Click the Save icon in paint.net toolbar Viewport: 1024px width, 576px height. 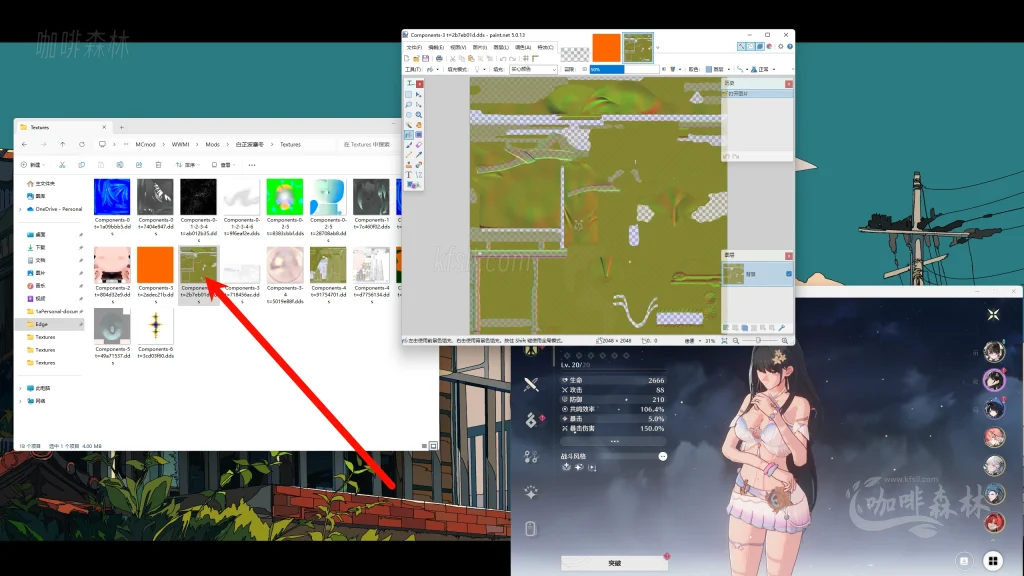pos(425,58)
